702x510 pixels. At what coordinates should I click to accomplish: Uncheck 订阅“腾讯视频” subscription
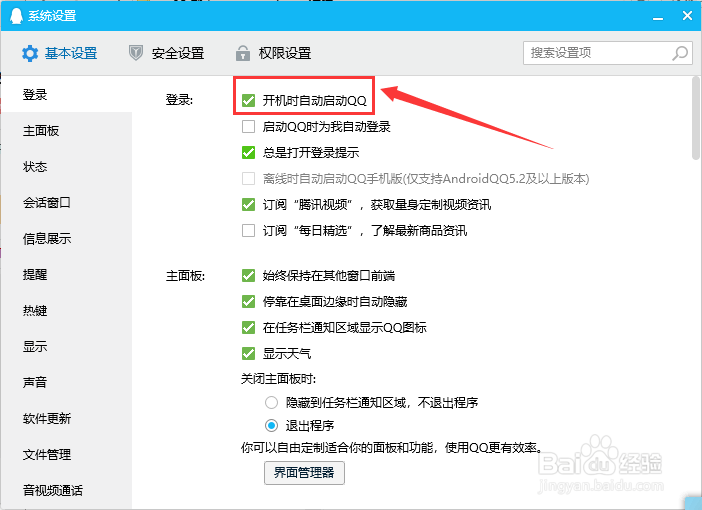tap(248, 205)
